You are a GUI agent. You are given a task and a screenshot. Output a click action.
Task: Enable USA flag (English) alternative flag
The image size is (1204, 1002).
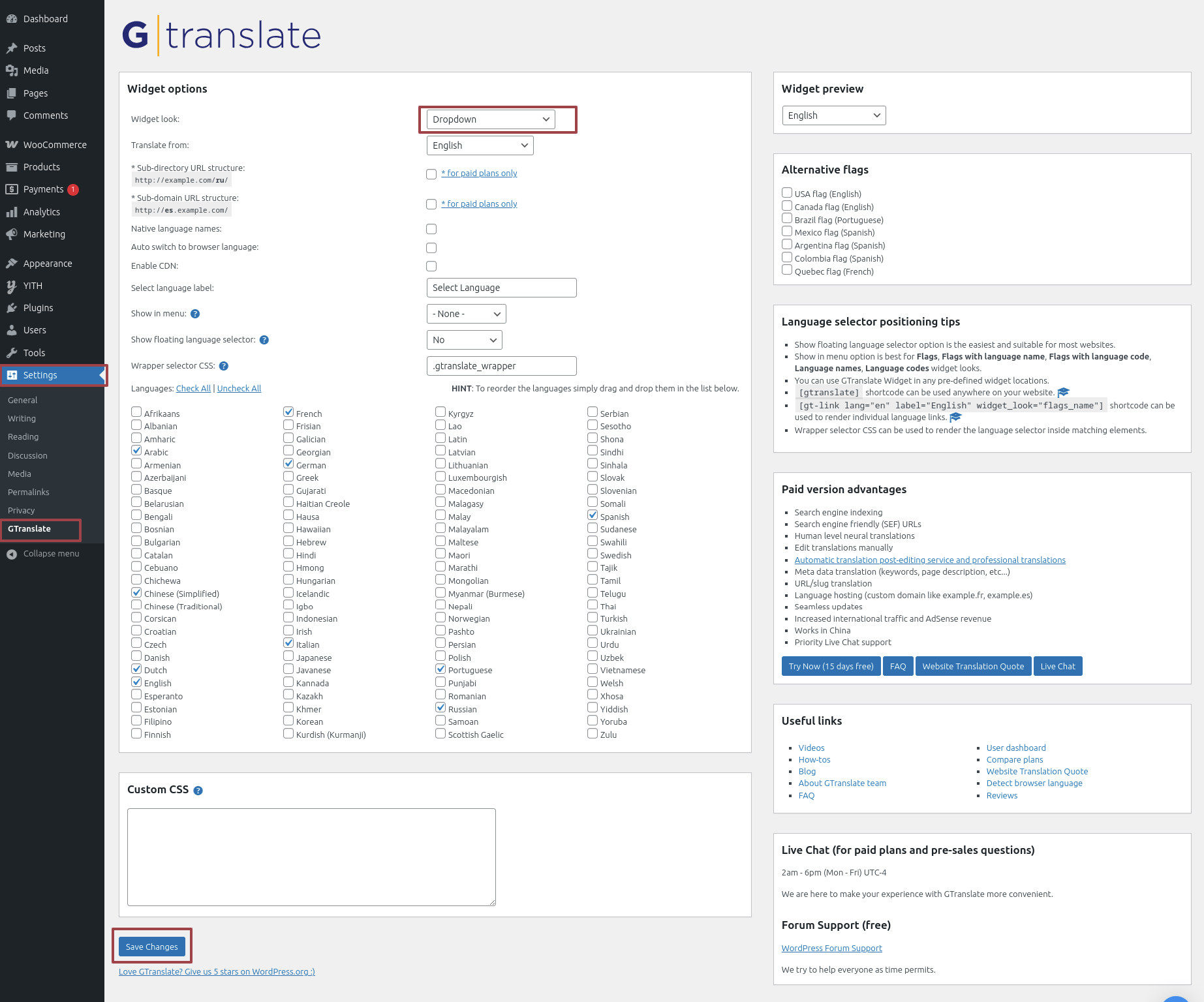point(787,192)
